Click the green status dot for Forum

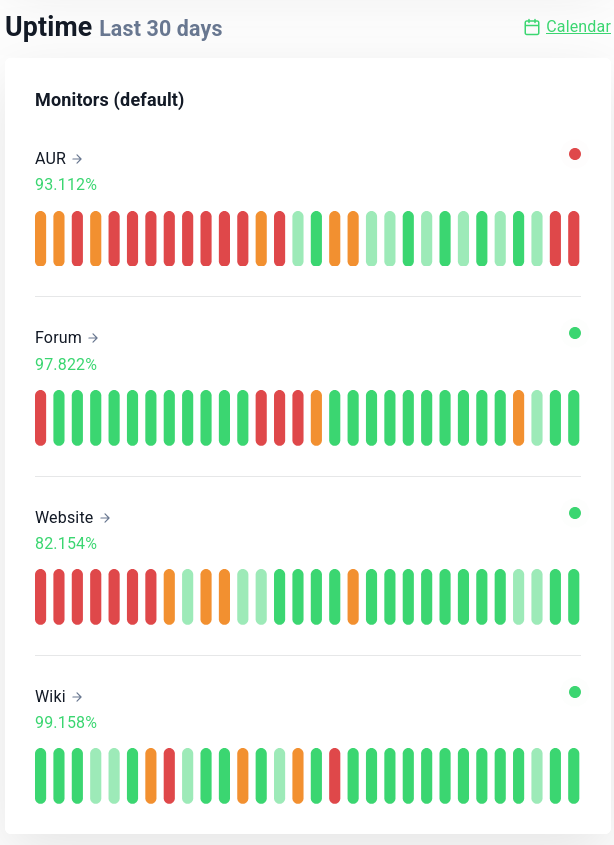pyautogui.click(x=575, y=333)
